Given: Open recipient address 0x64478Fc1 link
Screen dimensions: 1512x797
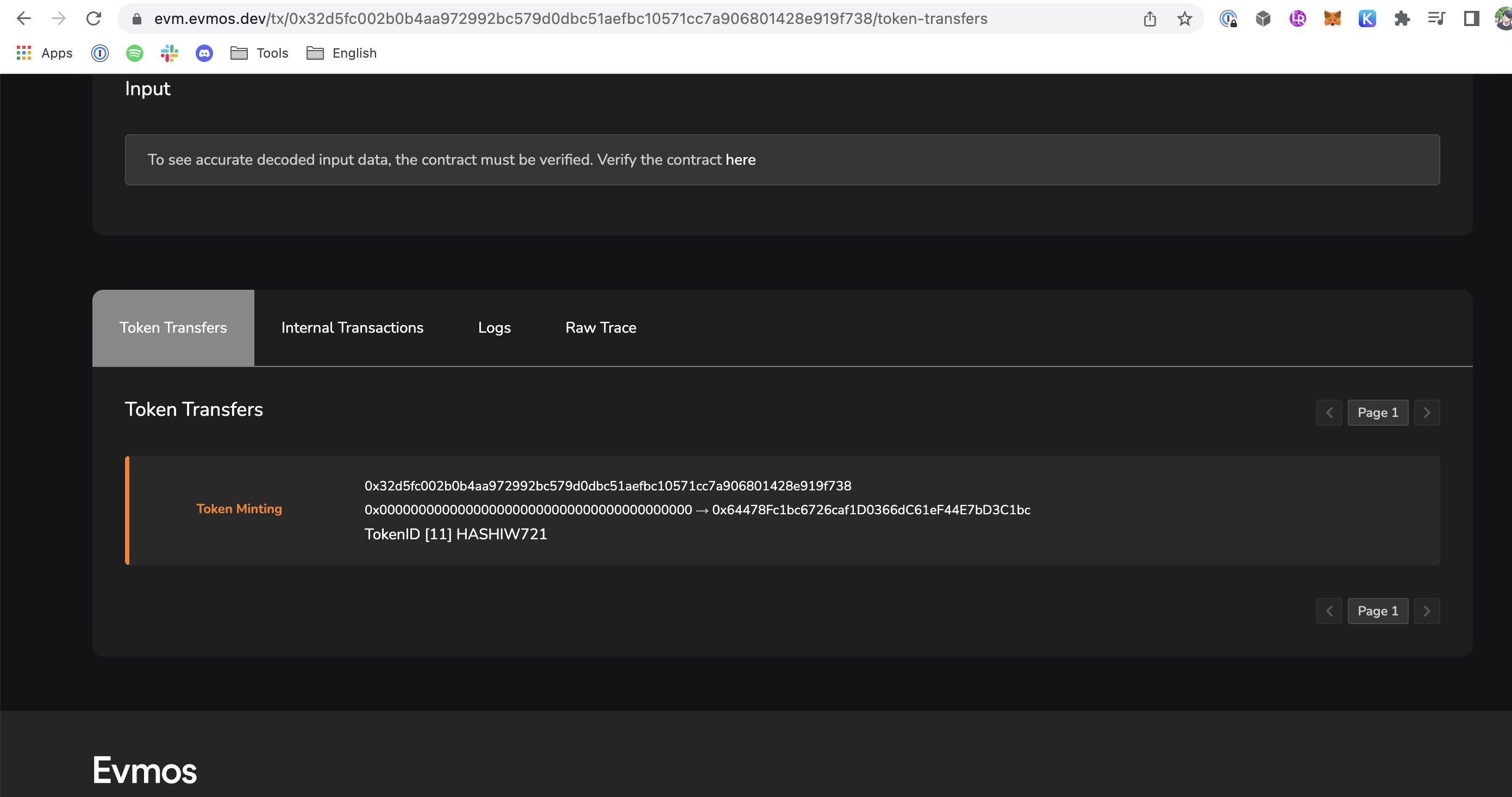Looking at the screenshot, I should point(871,510).
